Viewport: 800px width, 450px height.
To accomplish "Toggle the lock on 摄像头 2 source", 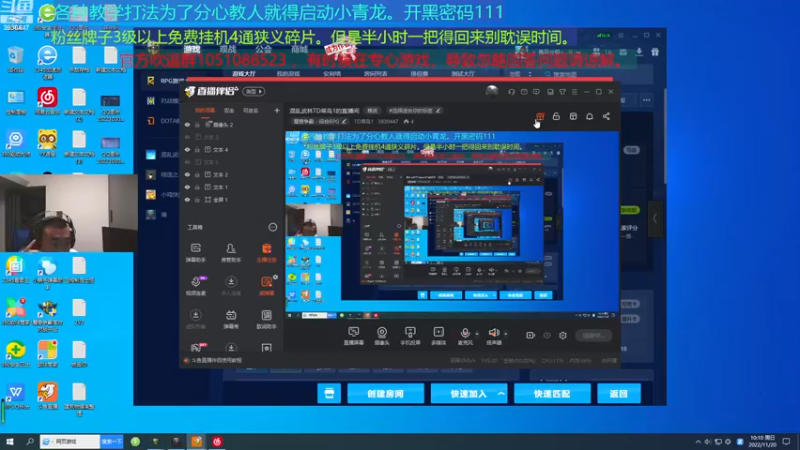I will (197, 124).
